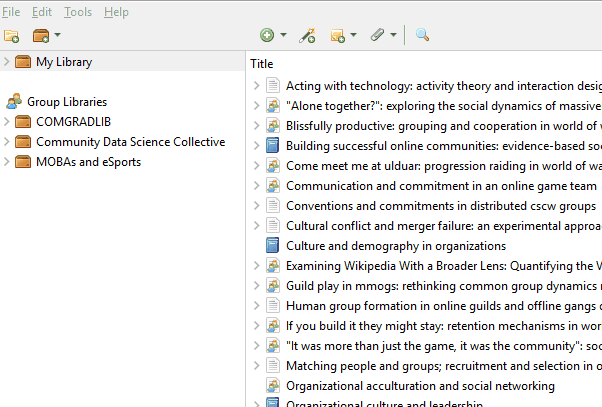The height and width of the screenshot is (407, 602).
Task: Expand "It was more than just the game" item
Action: pyautogui.click(x=257, y=345)
